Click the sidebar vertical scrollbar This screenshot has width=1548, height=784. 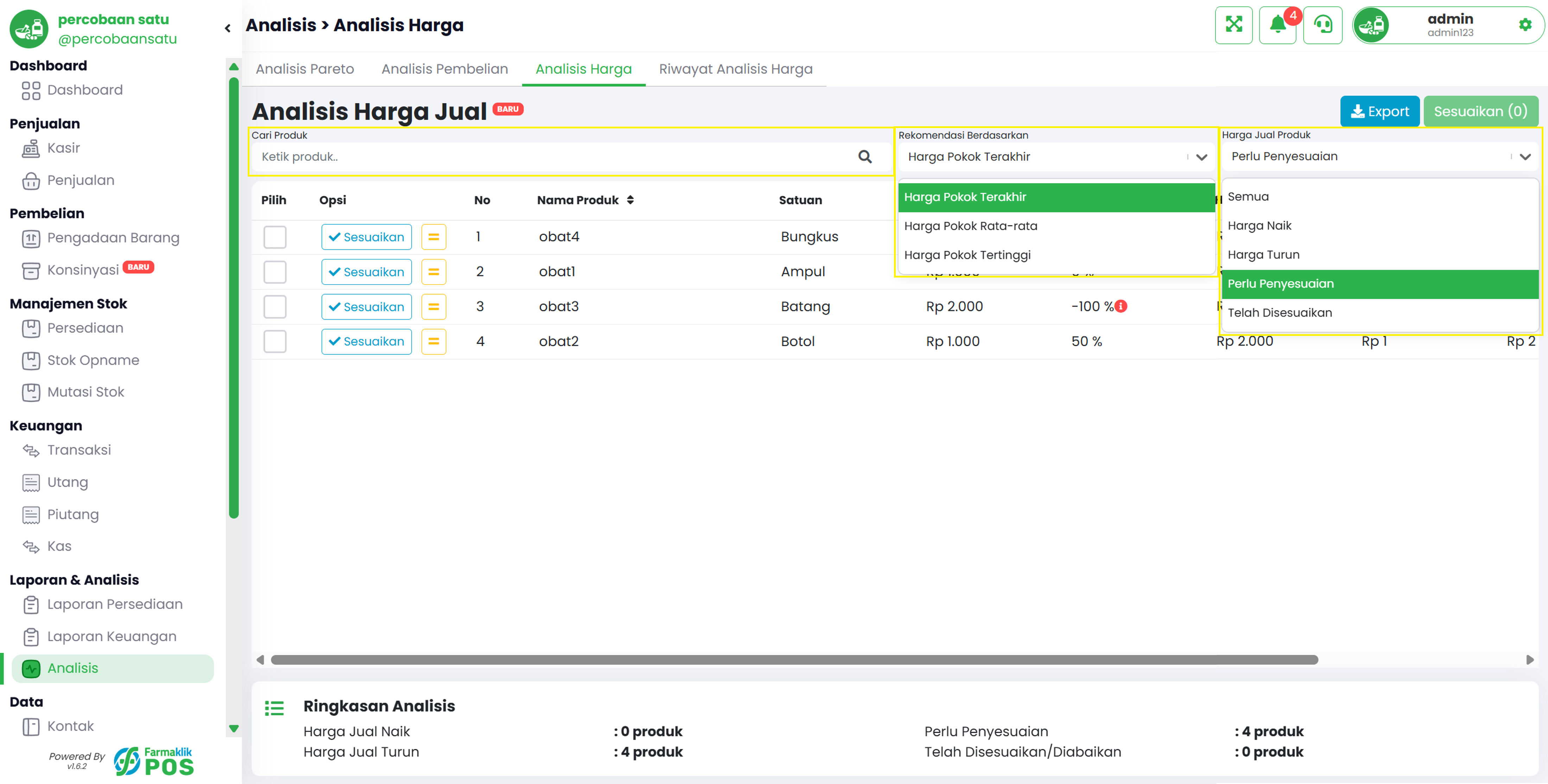coord(234,297)
